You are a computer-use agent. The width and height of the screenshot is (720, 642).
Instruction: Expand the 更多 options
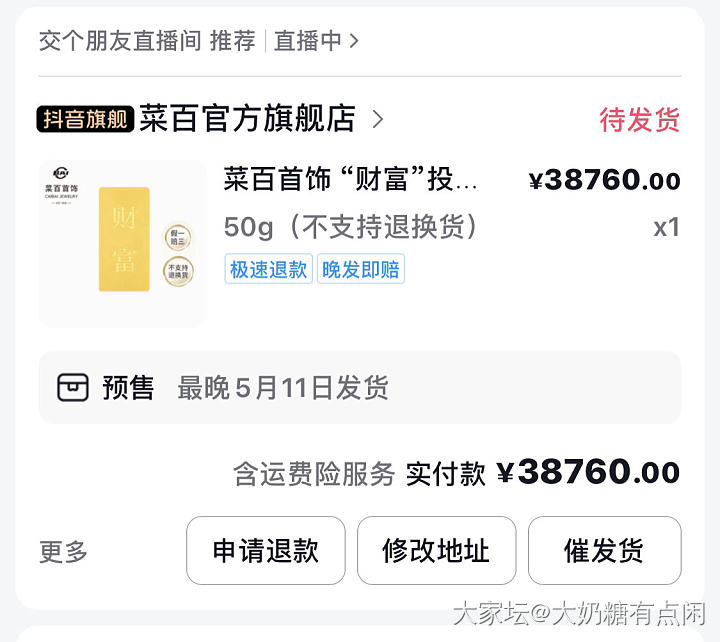point(64,551)
